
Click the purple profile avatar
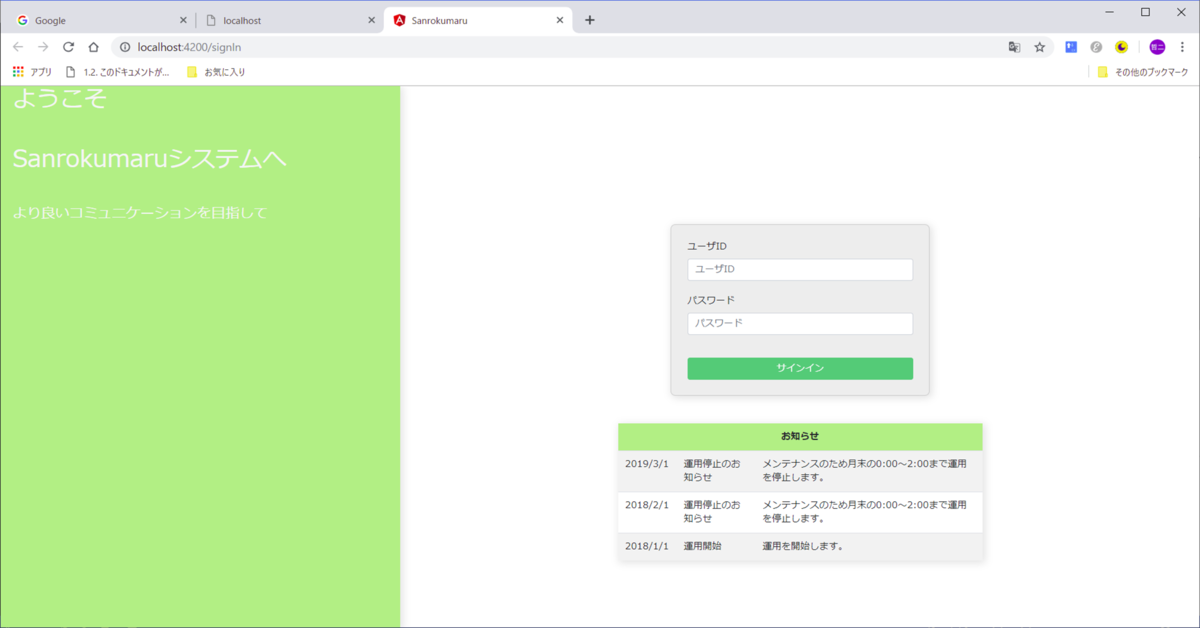pyautogui.click(x=1156, y=47)
